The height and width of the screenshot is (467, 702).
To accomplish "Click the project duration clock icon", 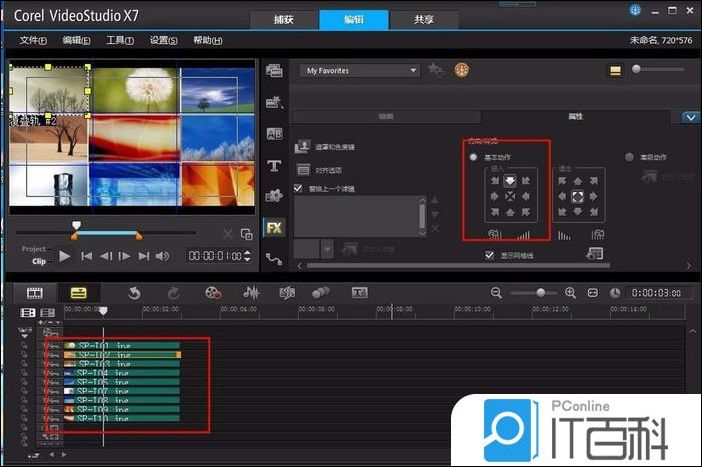I will coord(615,293).
